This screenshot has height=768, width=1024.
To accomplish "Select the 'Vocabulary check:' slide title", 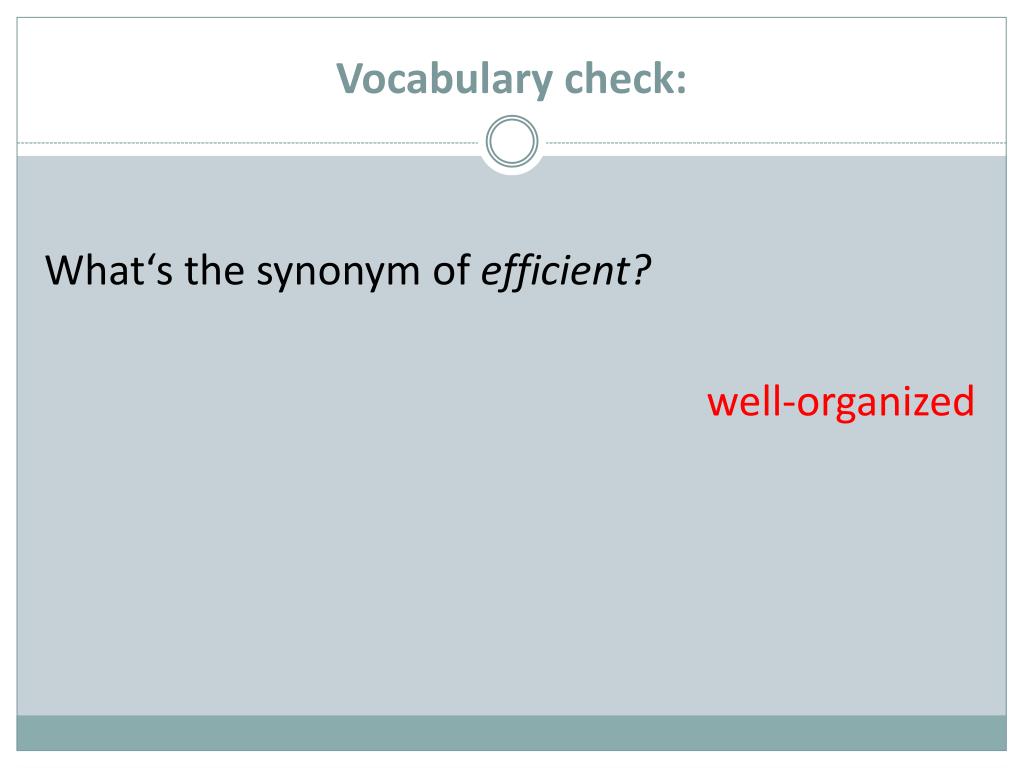I will [511, 79].
